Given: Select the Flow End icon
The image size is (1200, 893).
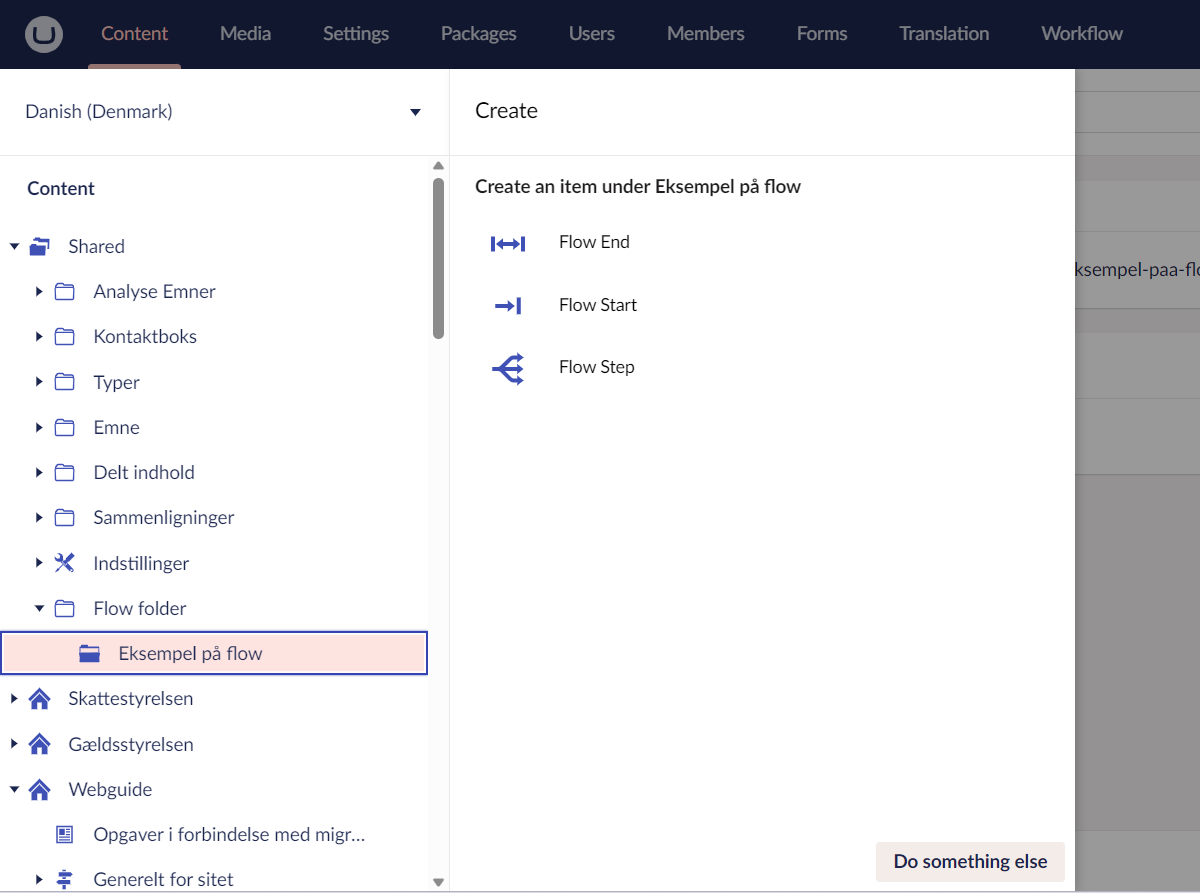Looking at the screenshot, I should (508, 243).
